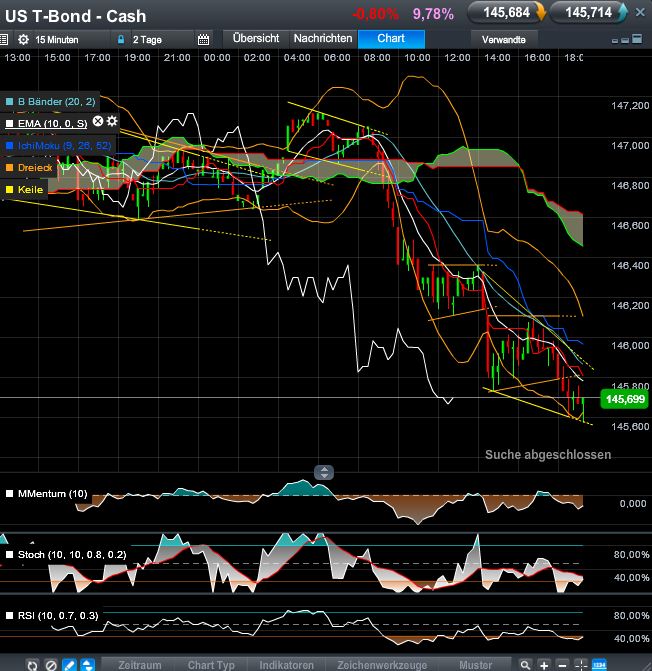This screenshot has width=652, height=671.
Task: Toggle IchiMoku (9, 26, 52) indicator
Action: (x=9, y=145)
